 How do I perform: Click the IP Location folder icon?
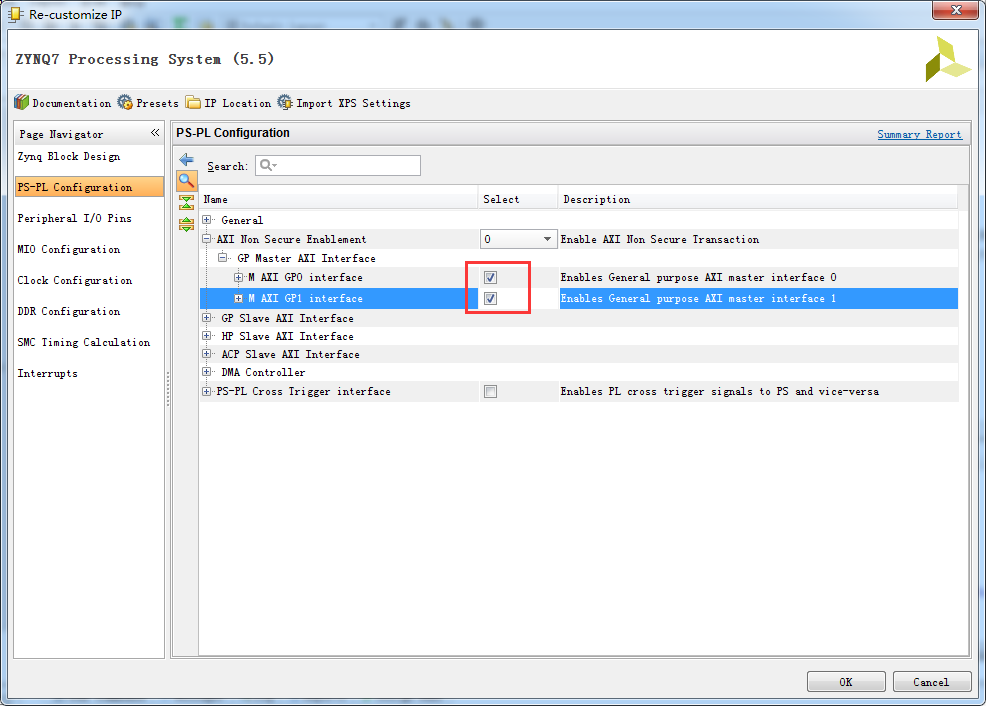click(193, 102)
